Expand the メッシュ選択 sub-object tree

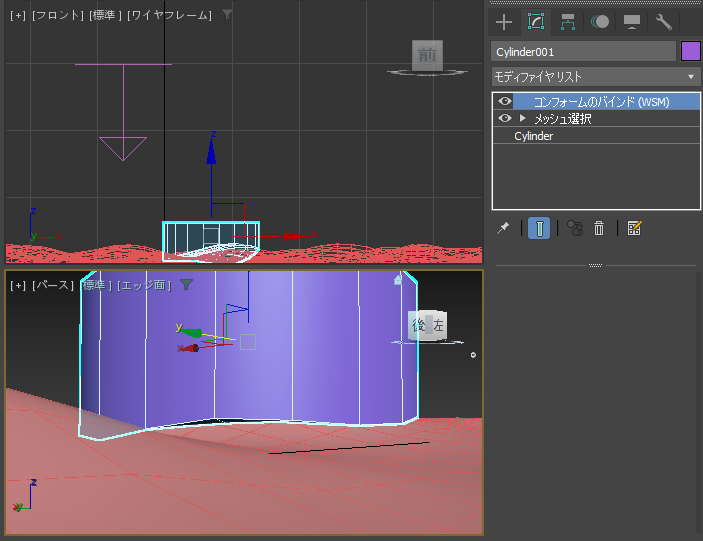click(x=523, y=118)
